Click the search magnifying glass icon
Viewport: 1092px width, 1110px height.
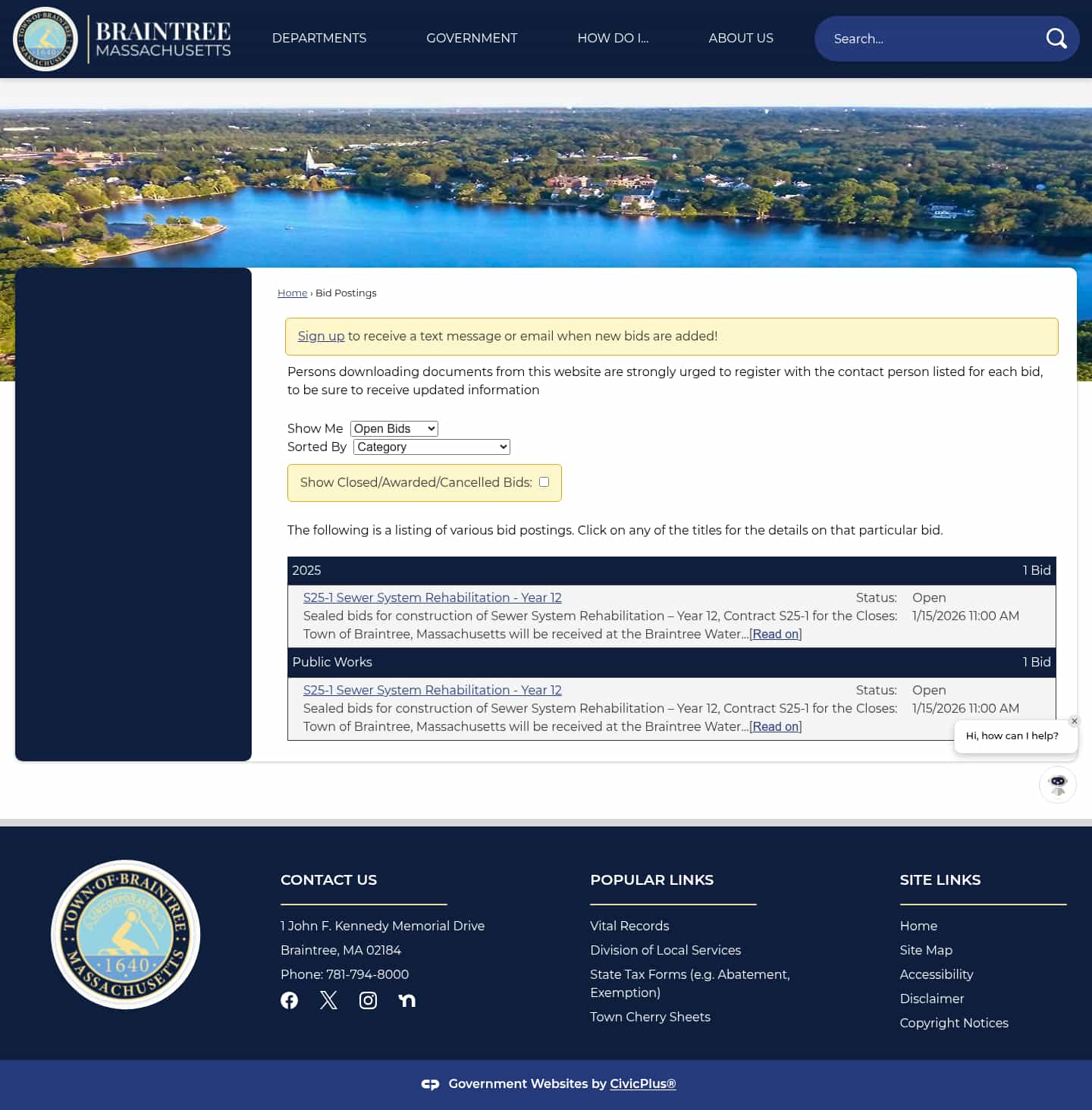click(1056, 38)
